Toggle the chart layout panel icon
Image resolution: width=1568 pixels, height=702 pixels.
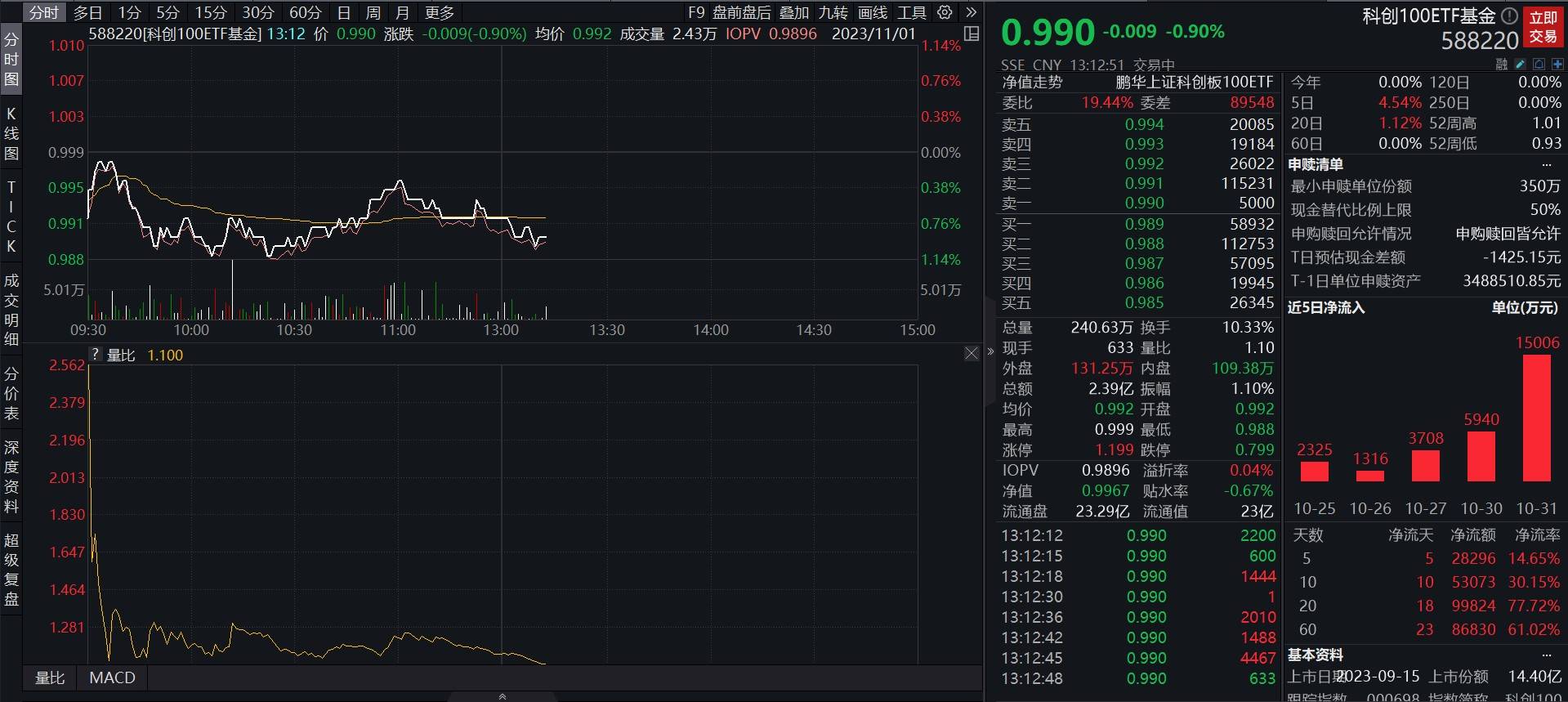pyautogui.click(x=972, y=34)
